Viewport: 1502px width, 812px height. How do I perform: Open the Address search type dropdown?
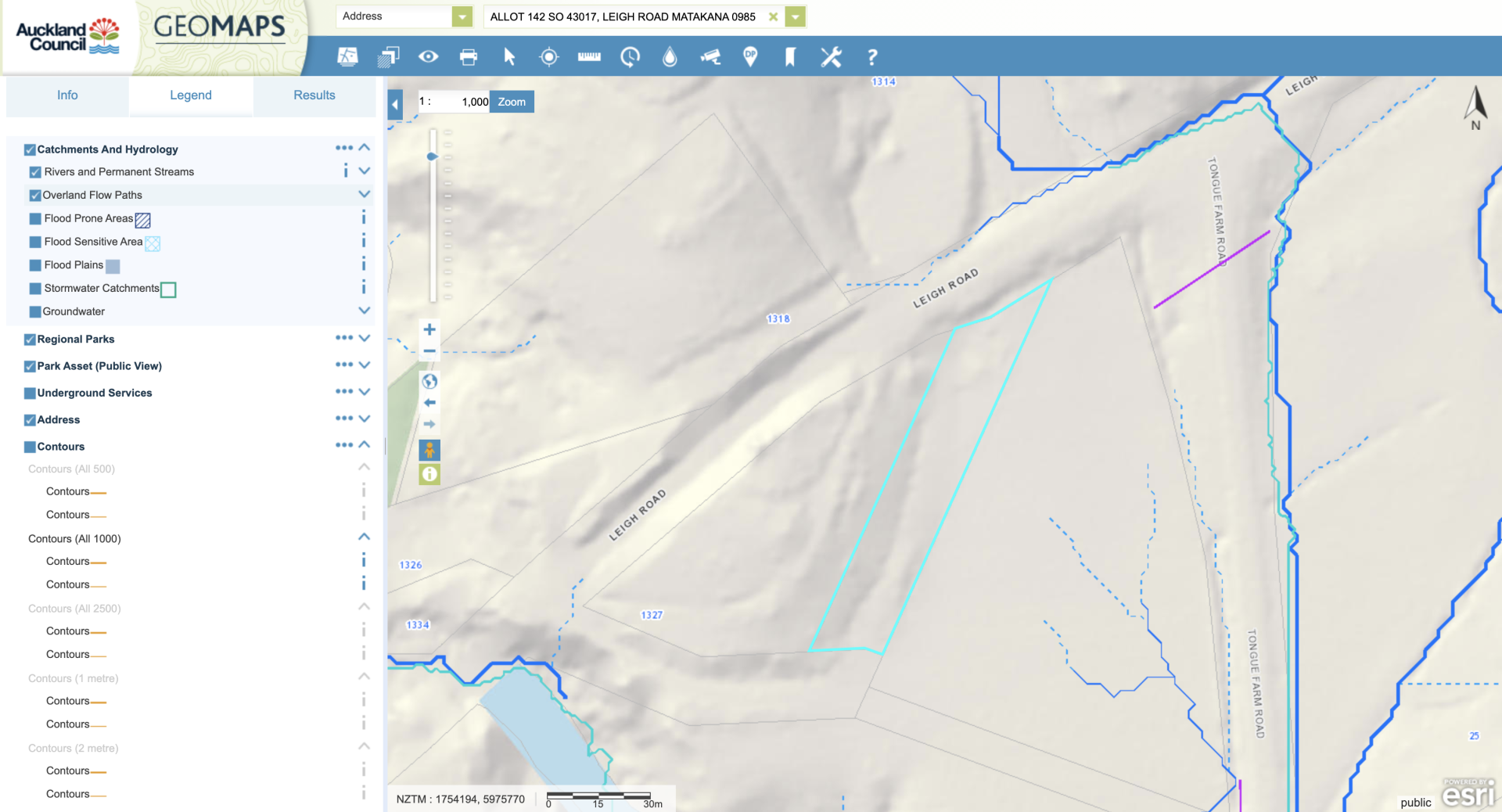tap(462, 16)
